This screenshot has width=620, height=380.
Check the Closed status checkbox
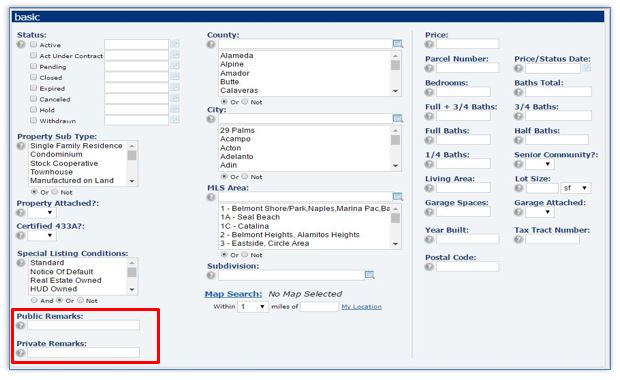[x=34, y=77]
